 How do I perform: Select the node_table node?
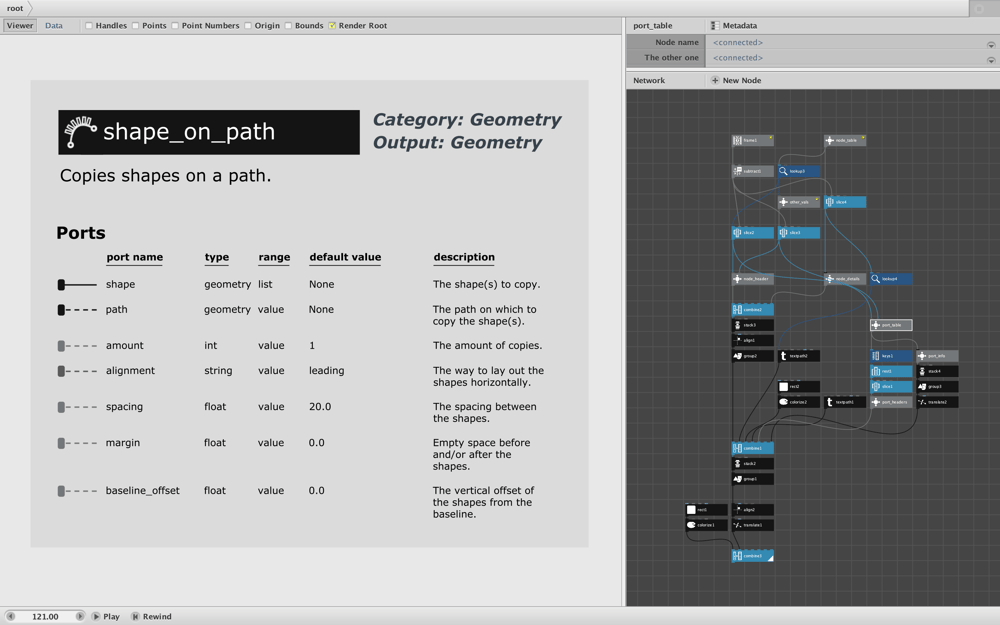845,140
